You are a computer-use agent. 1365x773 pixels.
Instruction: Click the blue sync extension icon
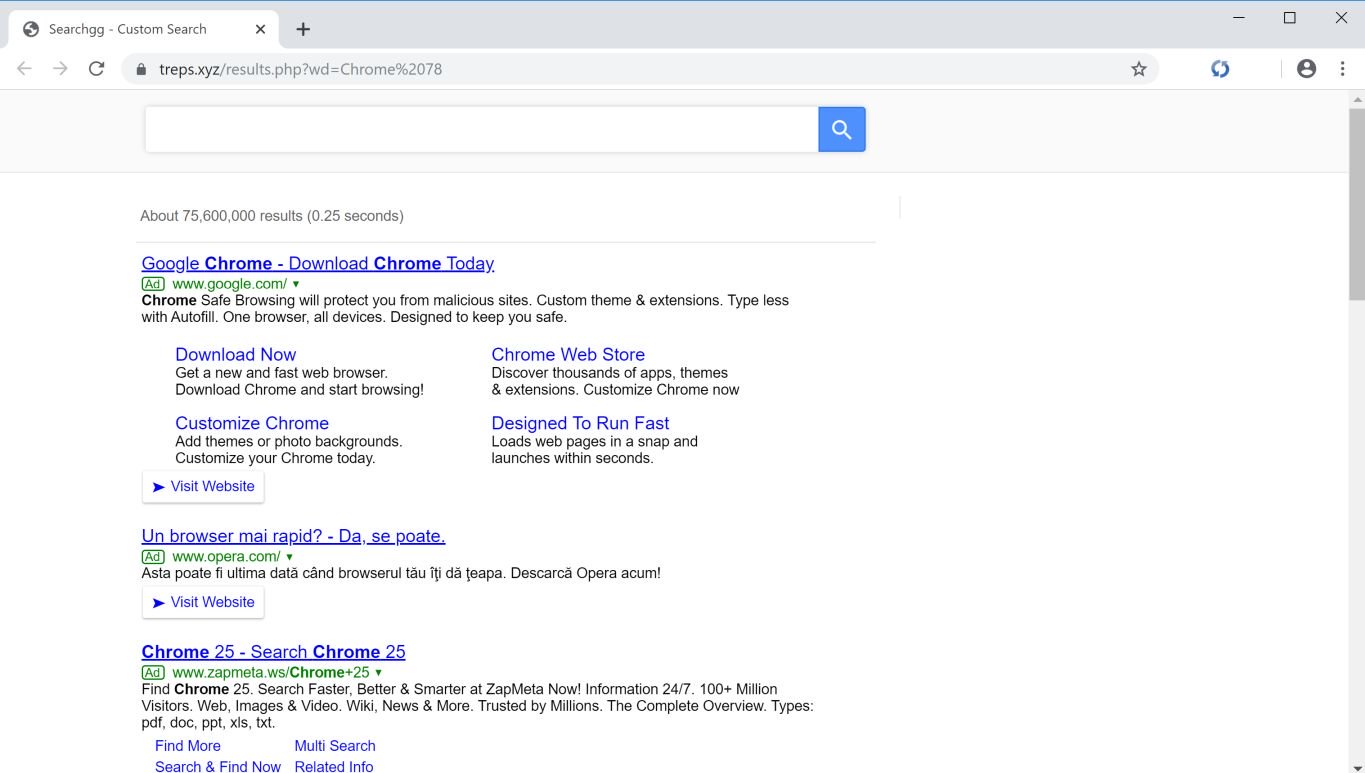point(1220,69)
